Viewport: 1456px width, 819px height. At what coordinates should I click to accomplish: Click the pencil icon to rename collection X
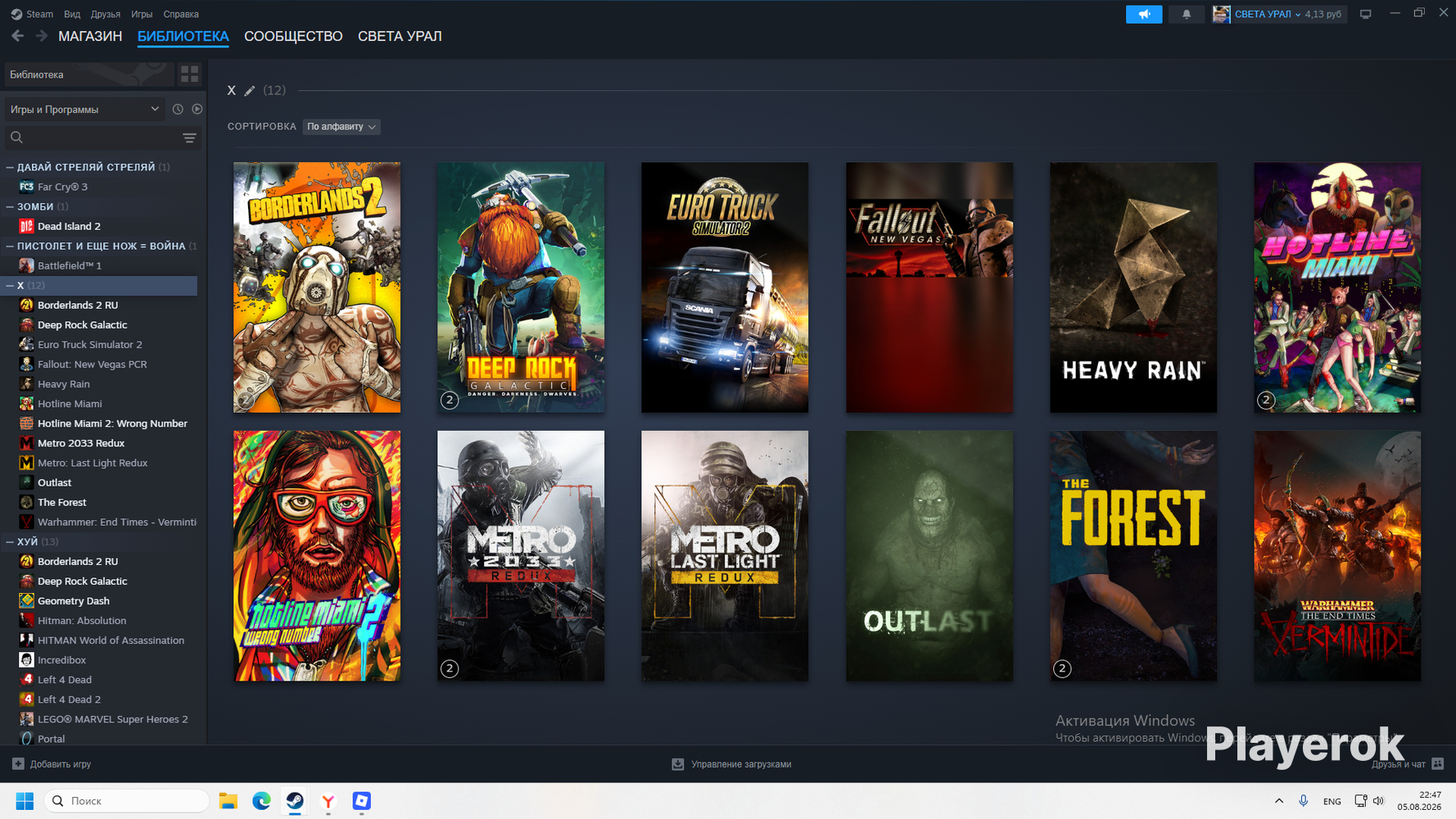(250, 91)
